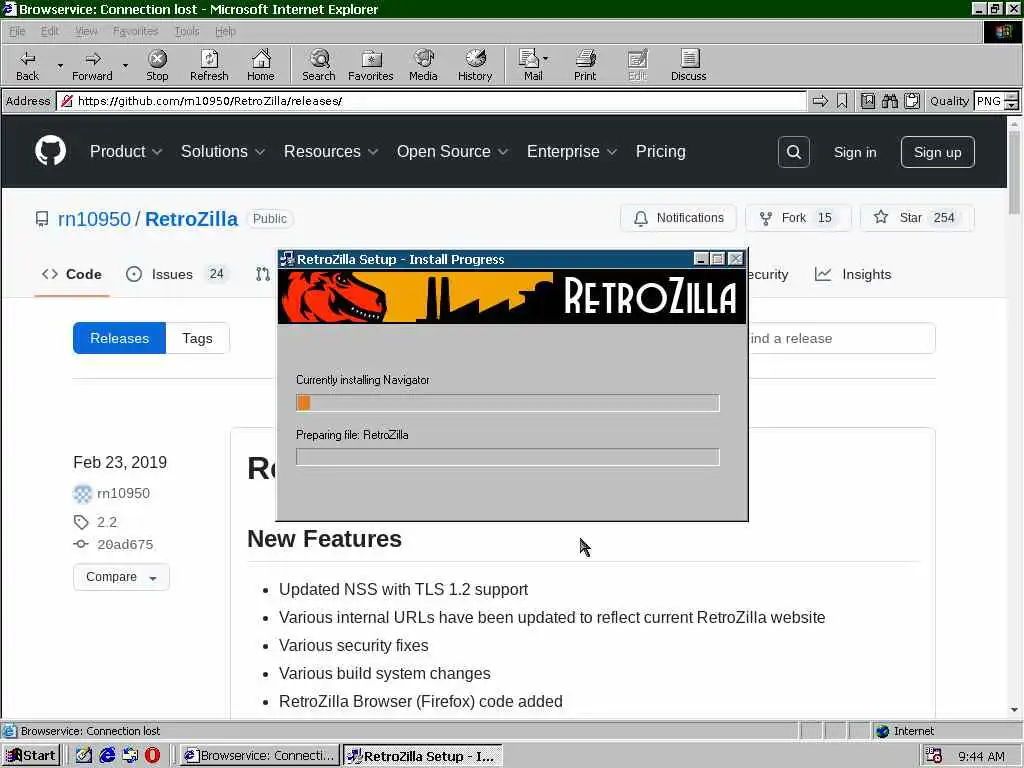Click the GitHub octocat logo
Screen dimensions: 1024x768
[50, 151]
